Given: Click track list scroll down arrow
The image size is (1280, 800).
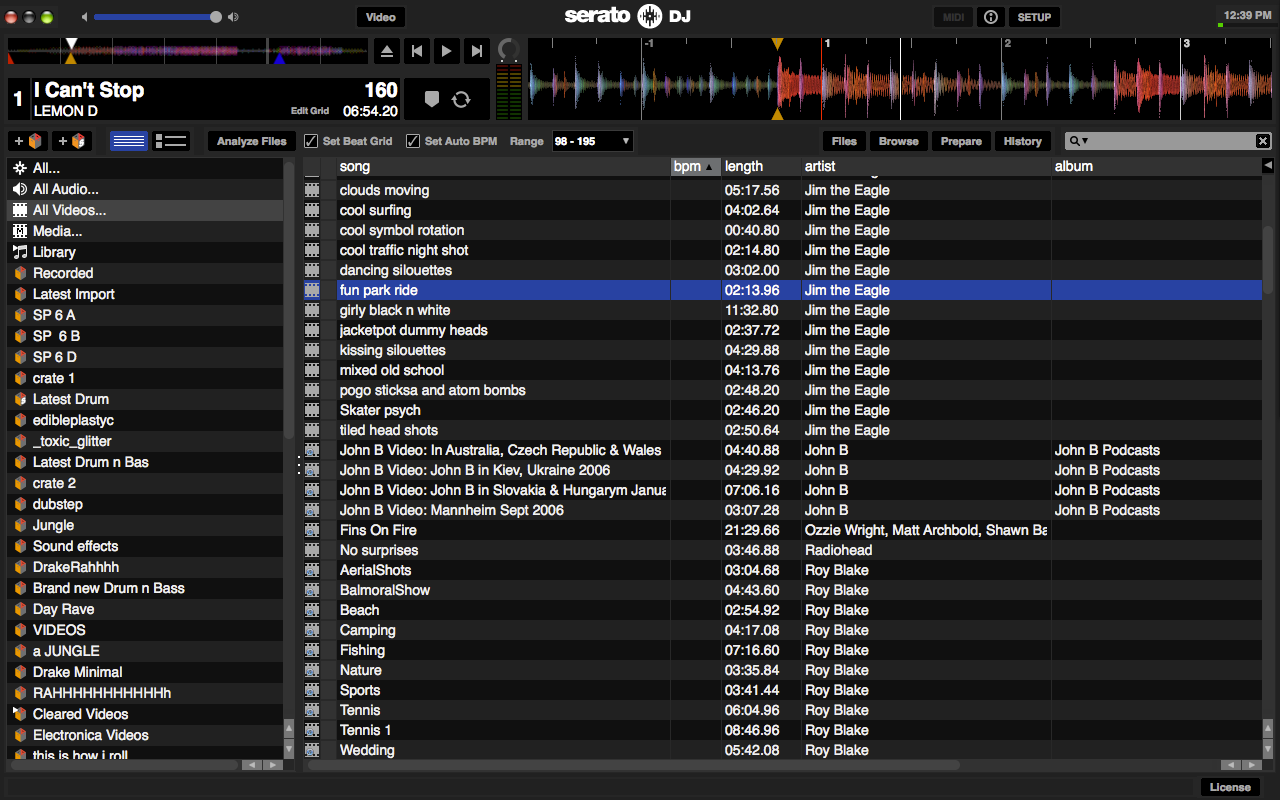Looking at the screenshot, I should pos(1268,747).
